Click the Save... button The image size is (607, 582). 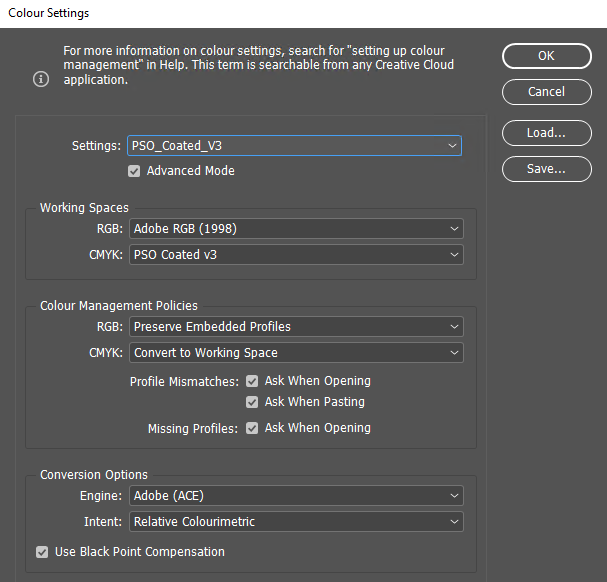coord(546,170)
